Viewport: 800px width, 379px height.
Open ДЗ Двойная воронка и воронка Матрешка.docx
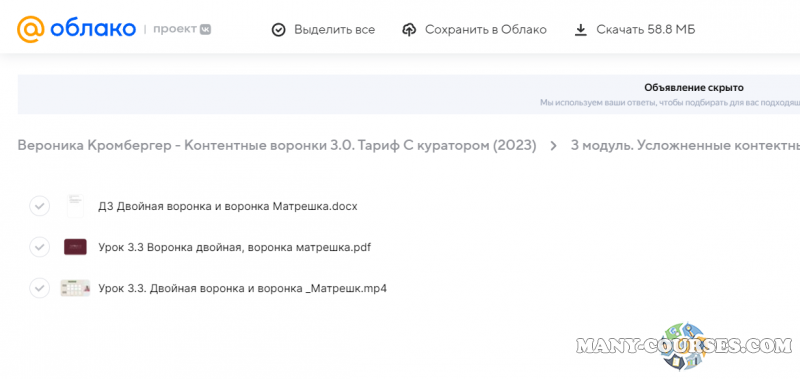coord(228,207)
